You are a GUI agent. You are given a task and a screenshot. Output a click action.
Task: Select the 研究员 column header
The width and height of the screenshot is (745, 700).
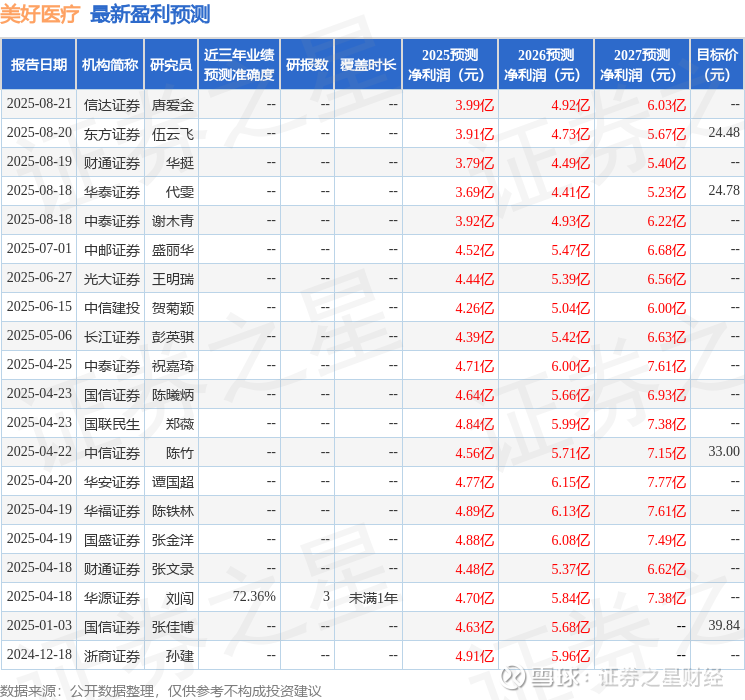coord(171,65)
